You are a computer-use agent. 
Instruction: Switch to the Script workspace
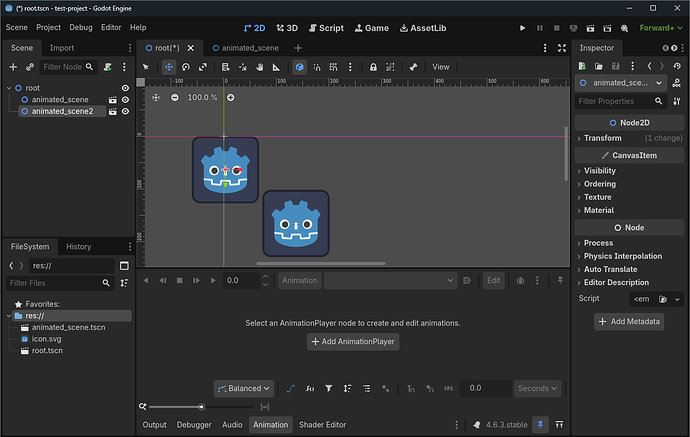326,28
